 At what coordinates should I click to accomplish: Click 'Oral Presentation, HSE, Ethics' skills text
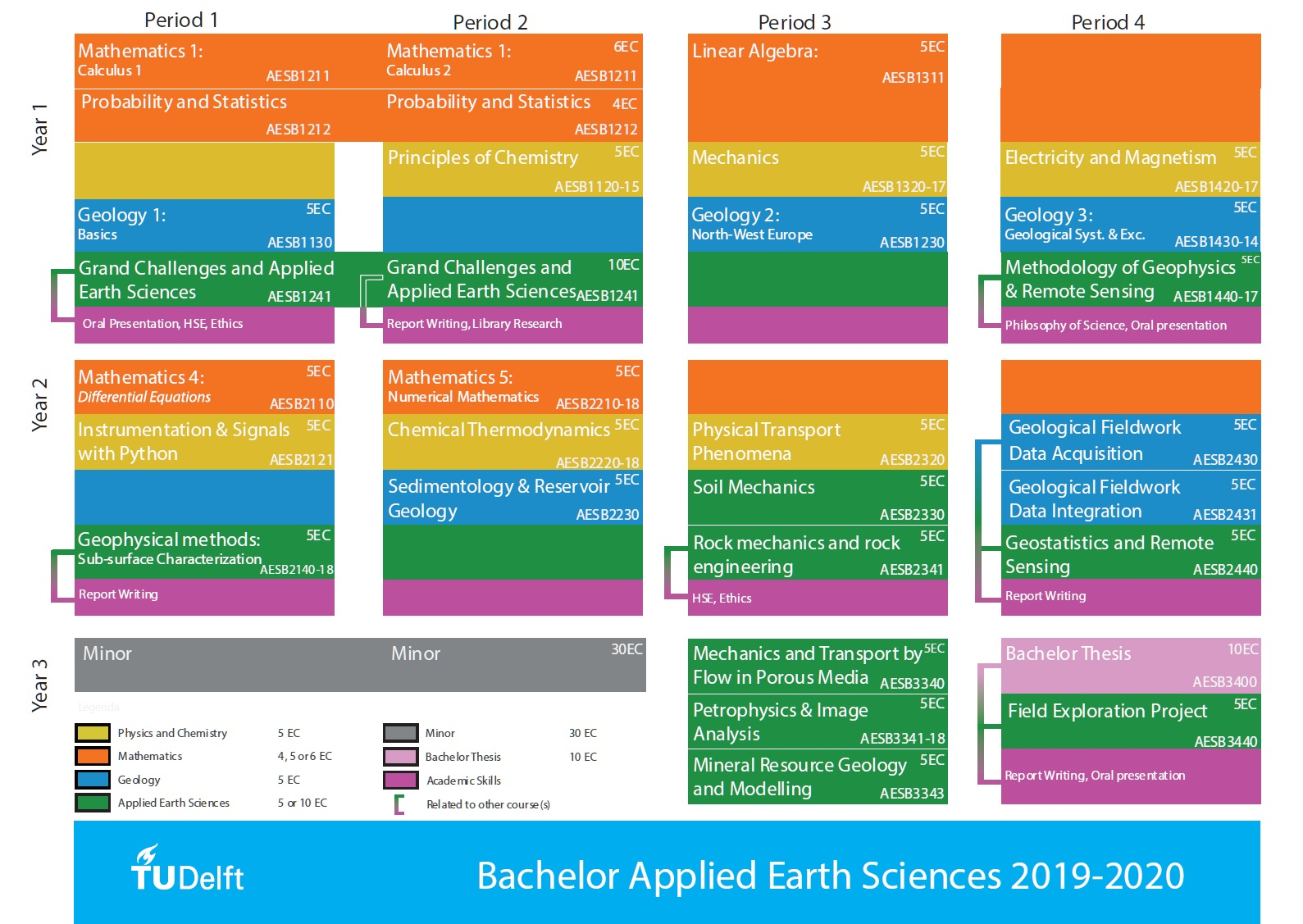162,324
